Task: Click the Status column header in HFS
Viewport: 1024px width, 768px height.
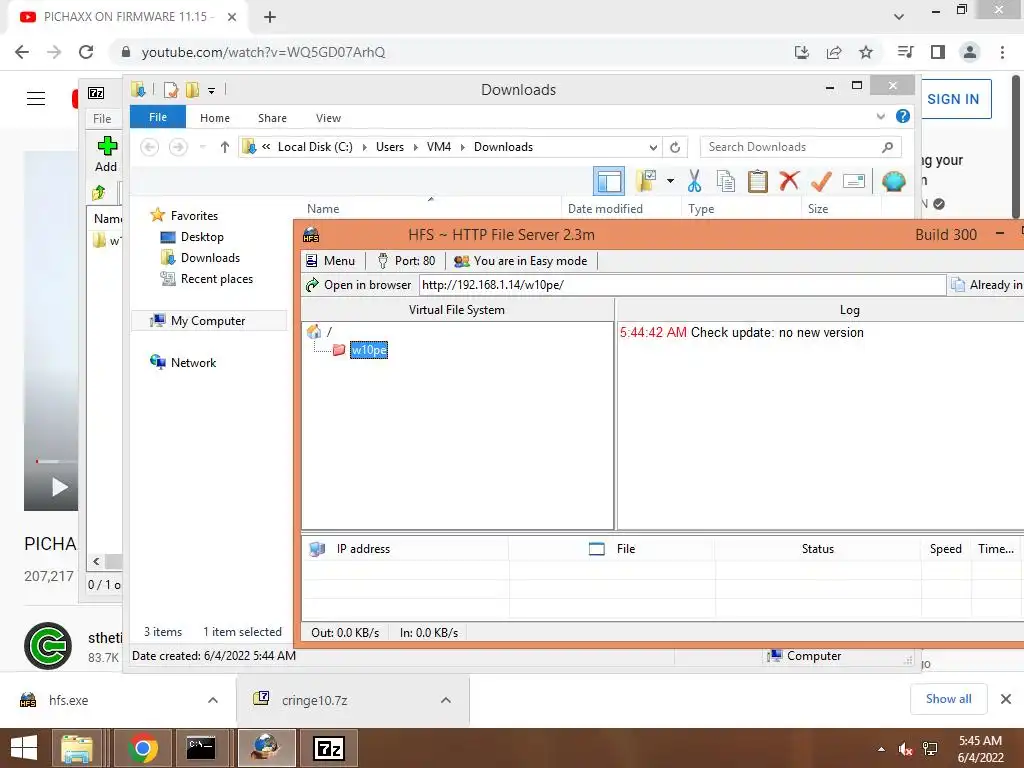Action: [818, 549]
